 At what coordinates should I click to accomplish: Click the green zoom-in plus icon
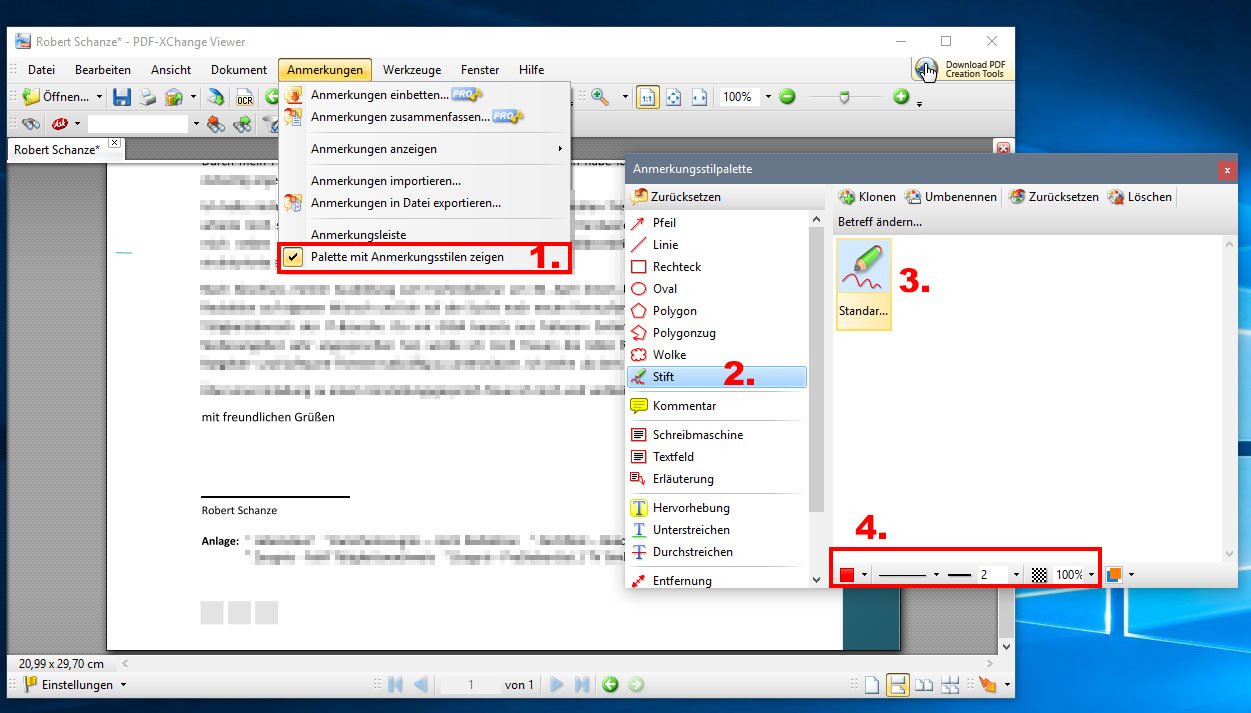coord(901,97)
